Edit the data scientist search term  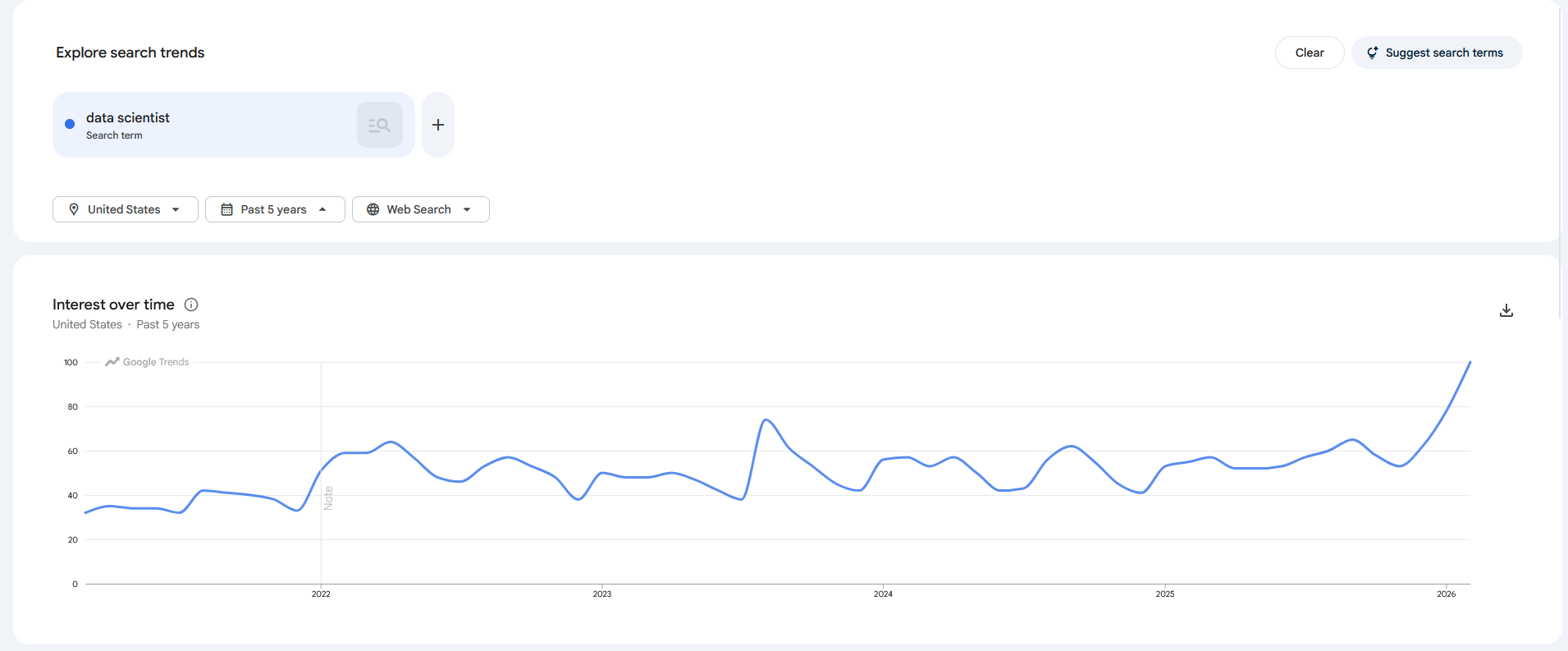tap(128, 118)
